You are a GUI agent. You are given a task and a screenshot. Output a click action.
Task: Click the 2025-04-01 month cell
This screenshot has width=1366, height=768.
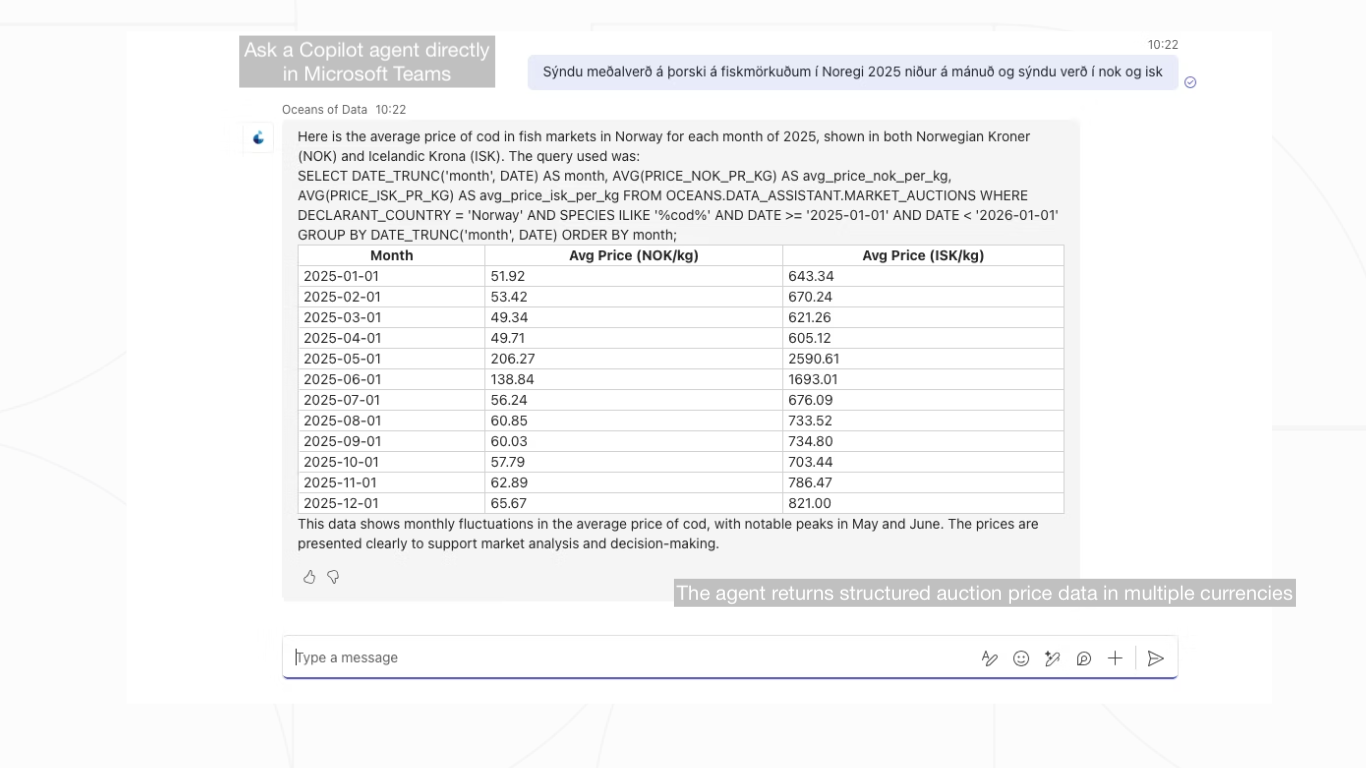[391, 338]
